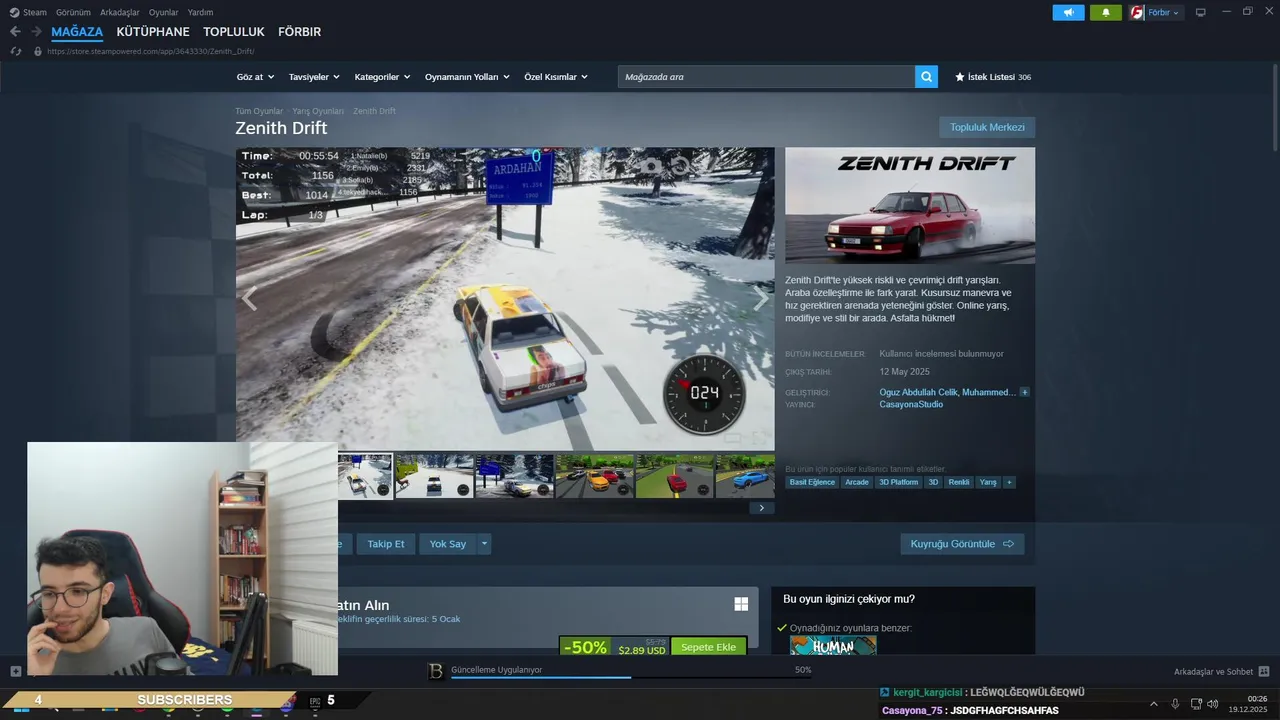Screen dimensions: 1280x720
Task: Go back with the back arrow
Action: 15,32
